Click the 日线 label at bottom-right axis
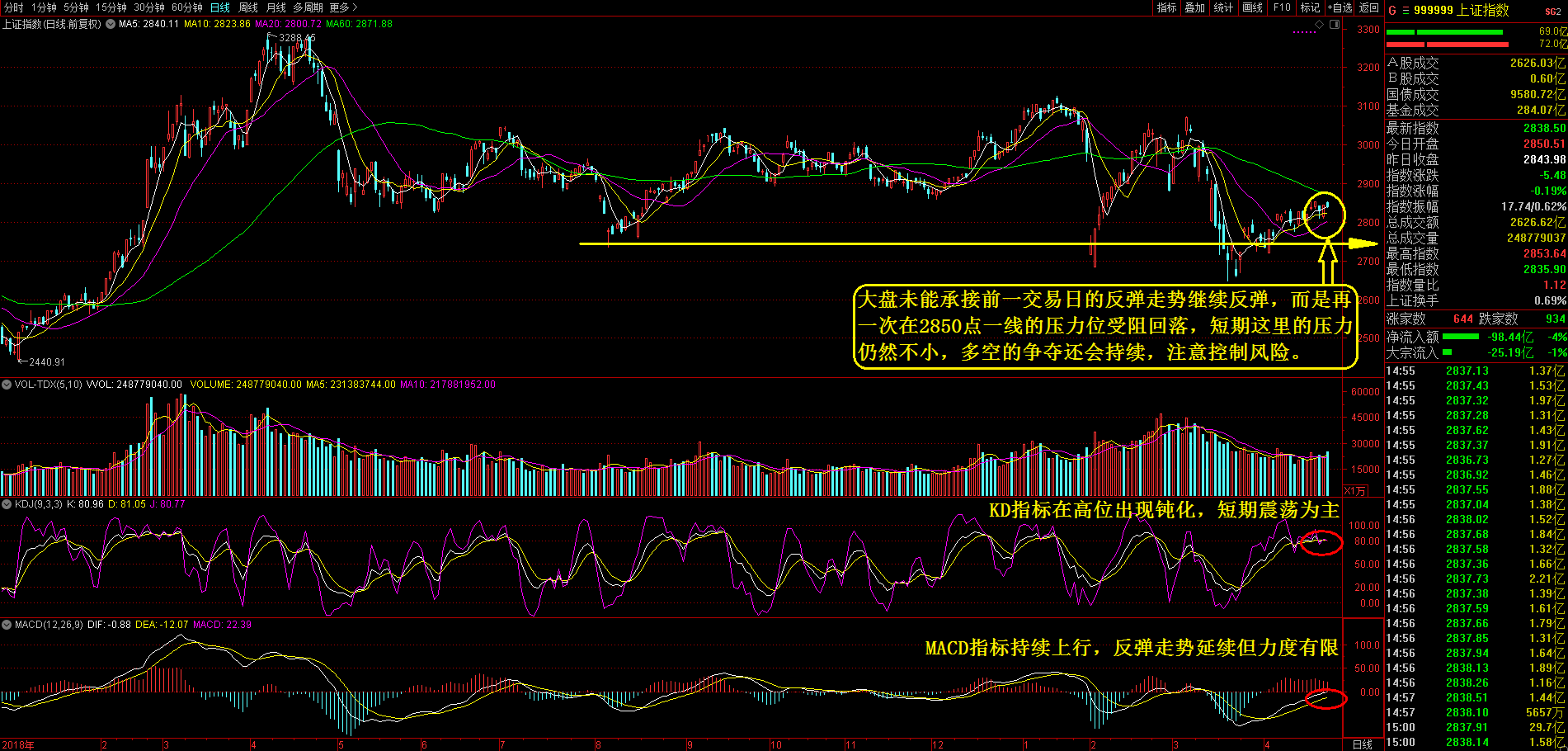This screenshot has height=751, width=1568. (1363, 744)
